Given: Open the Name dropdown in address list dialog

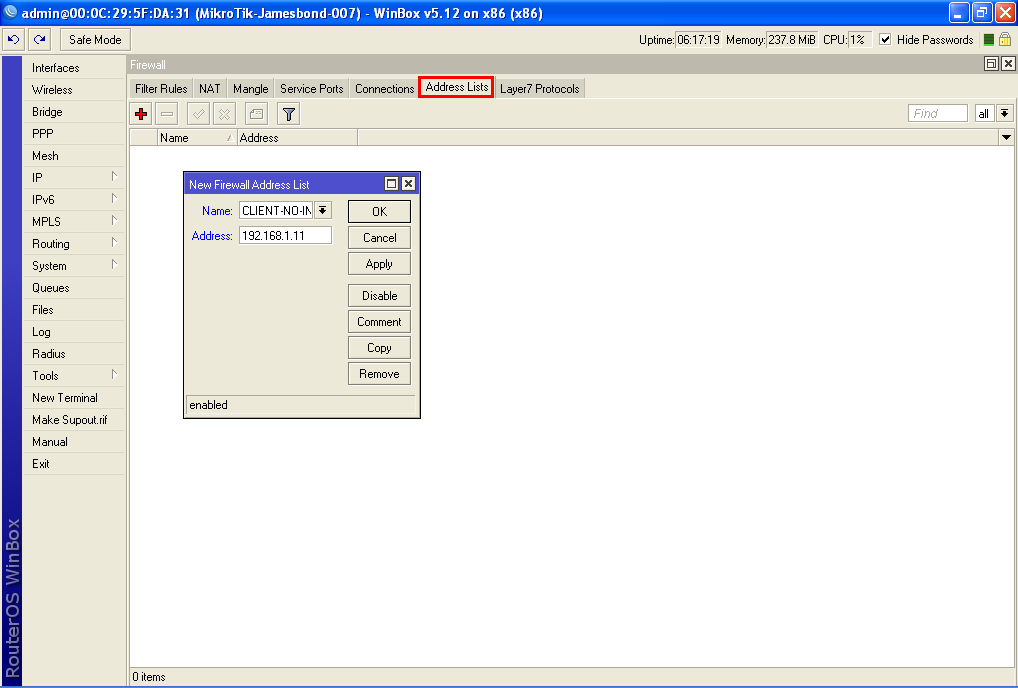Looking at the screenshot, I should tap(323, 210).
